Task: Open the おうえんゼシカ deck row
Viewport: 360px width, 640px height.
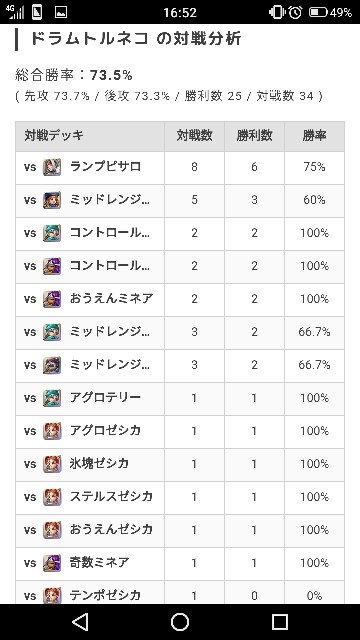Action: tap(180, 530)
